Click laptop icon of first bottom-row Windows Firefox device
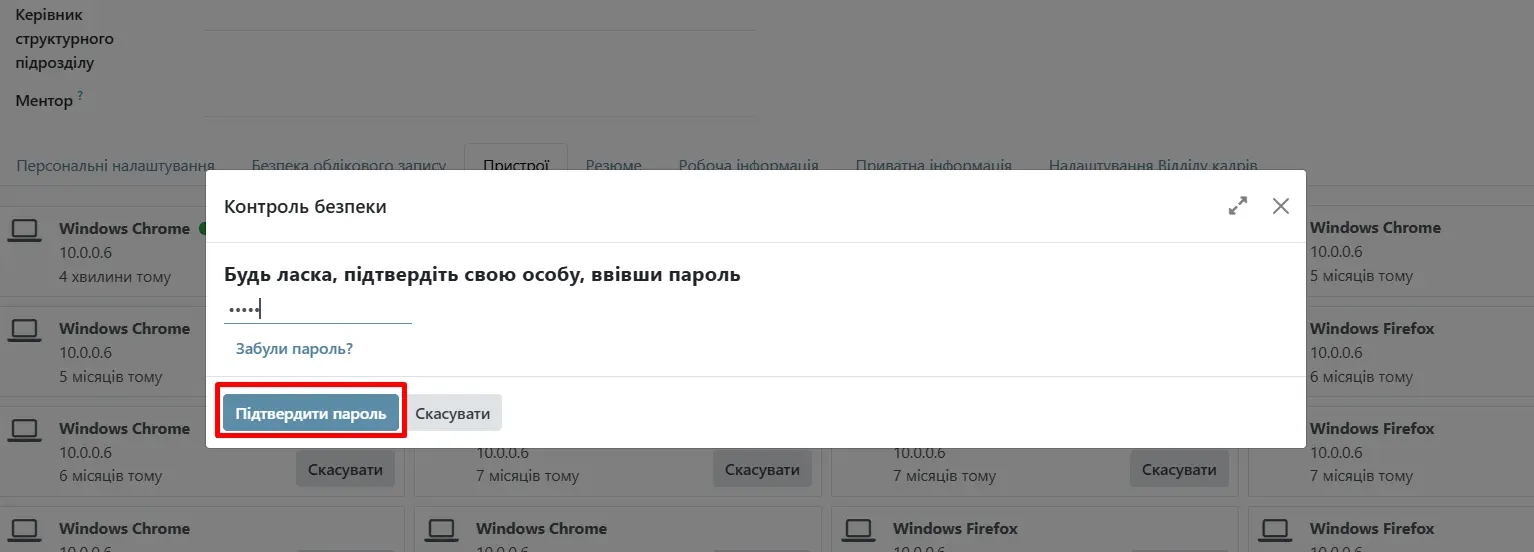The height and width of the screenshot is (552, 1534). click(x=858, y=529)
